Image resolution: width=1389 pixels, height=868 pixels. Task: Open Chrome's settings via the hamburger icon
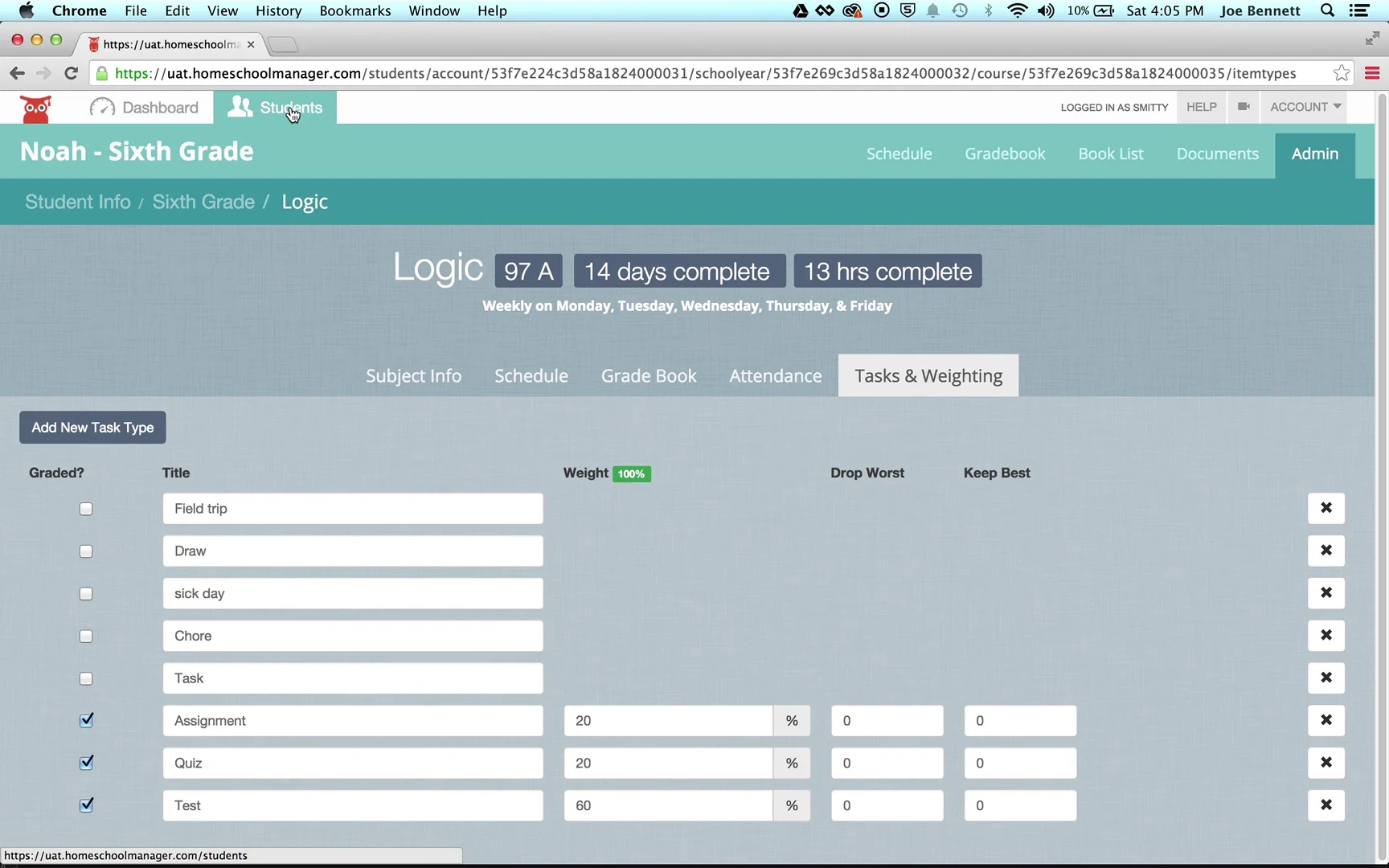tap(1372, 73)
